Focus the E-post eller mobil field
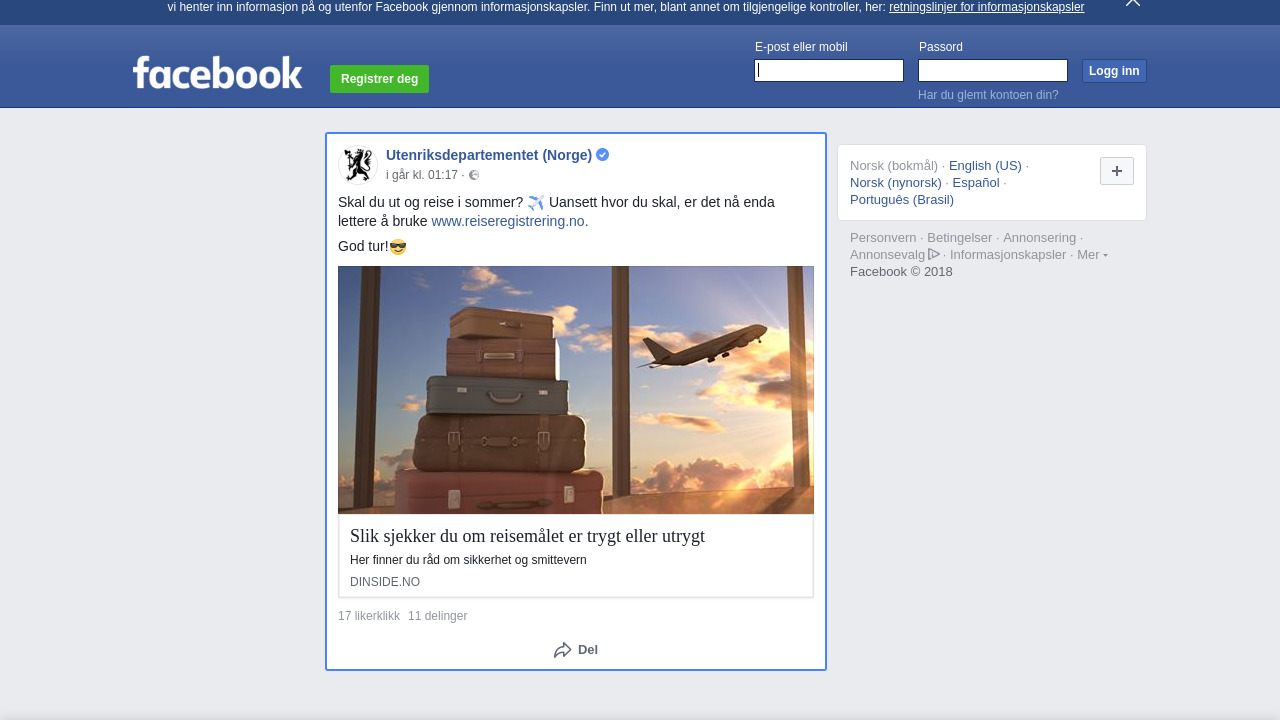 (829, 70)
